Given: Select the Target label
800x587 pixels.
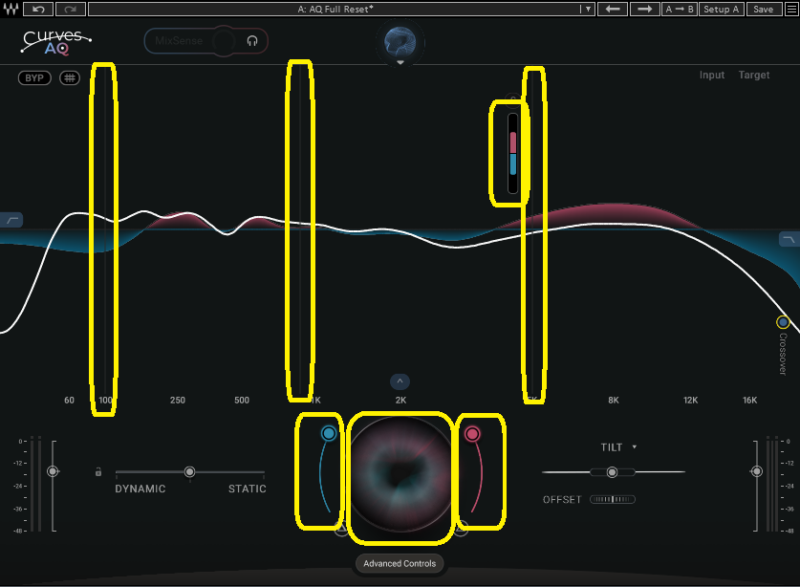Looking at the screenshot, I should (754, 76).
